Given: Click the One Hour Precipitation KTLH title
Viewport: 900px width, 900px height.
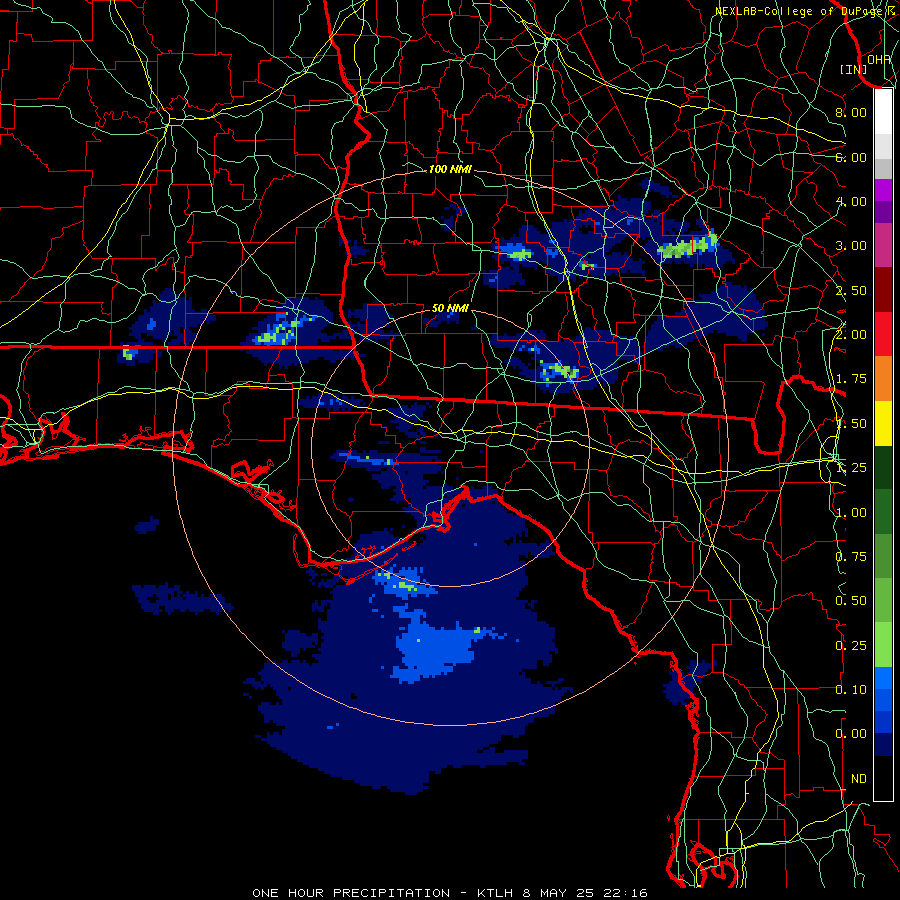Looking at the screenshot, I should pos(450,893).
